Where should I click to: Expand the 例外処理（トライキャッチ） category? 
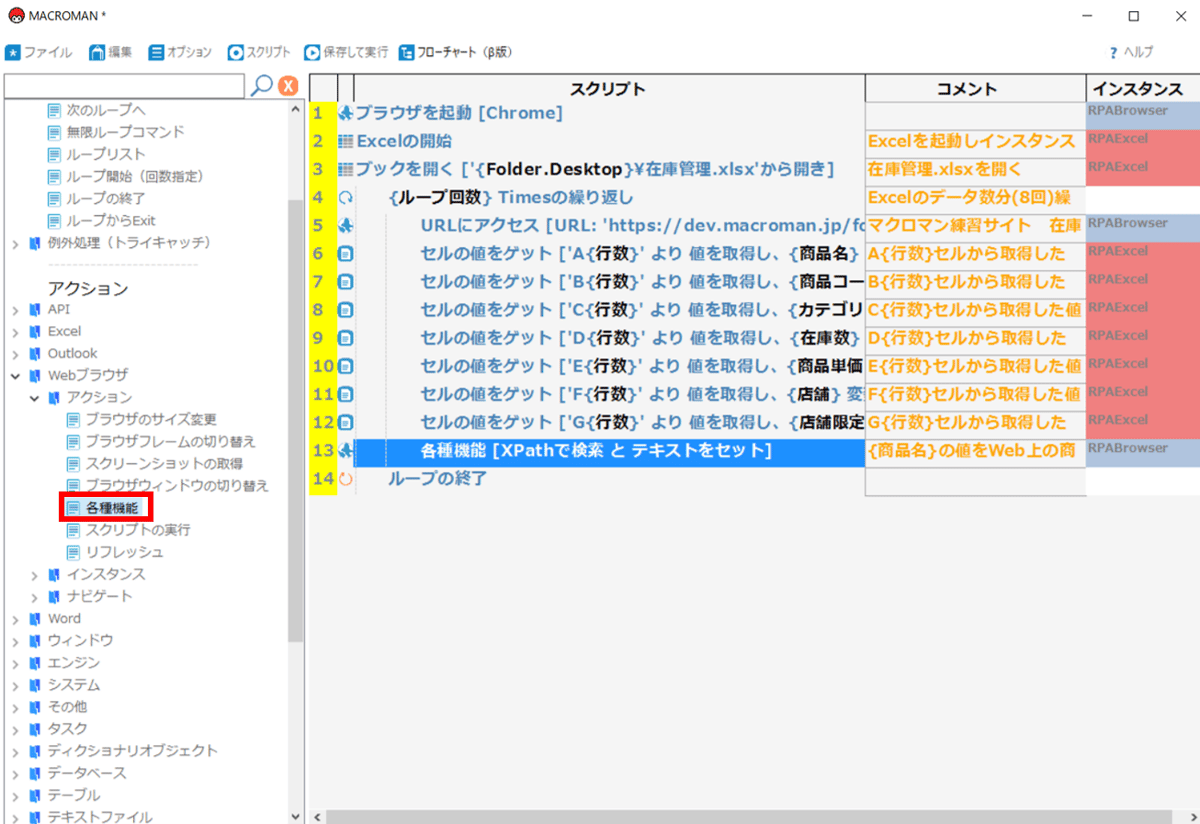(x=16, y=243)
